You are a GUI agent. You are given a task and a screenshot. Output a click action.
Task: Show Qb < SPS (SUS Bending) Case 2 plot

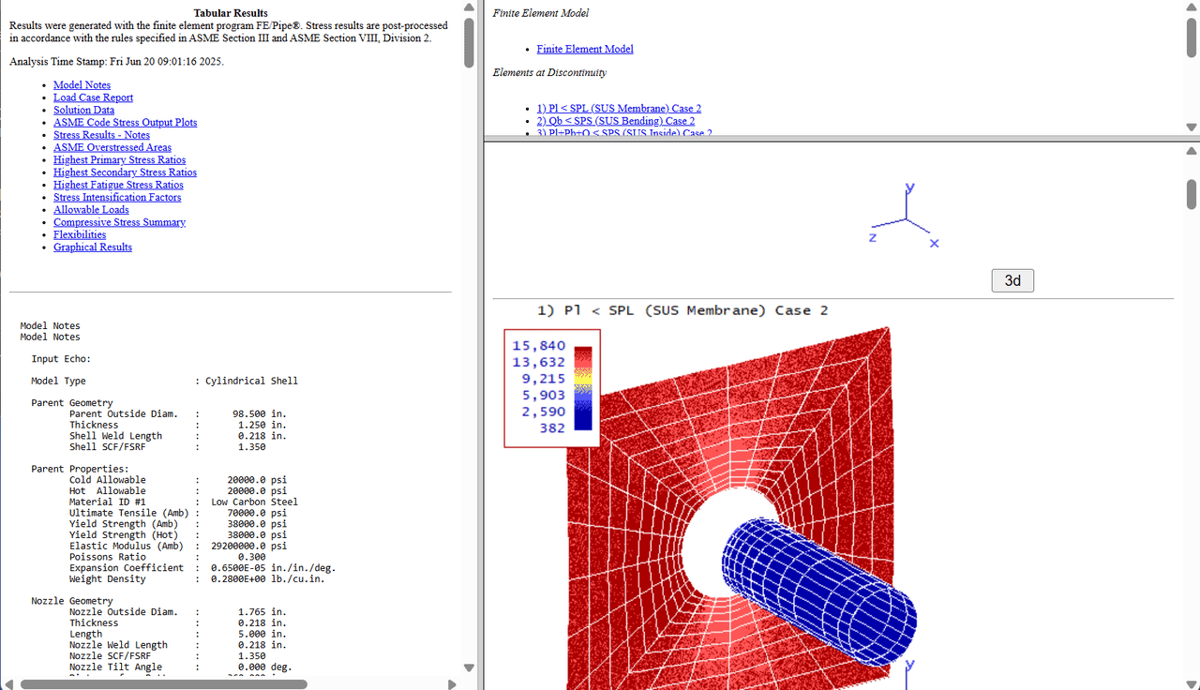pyautogui.click(x=615, y=121)
